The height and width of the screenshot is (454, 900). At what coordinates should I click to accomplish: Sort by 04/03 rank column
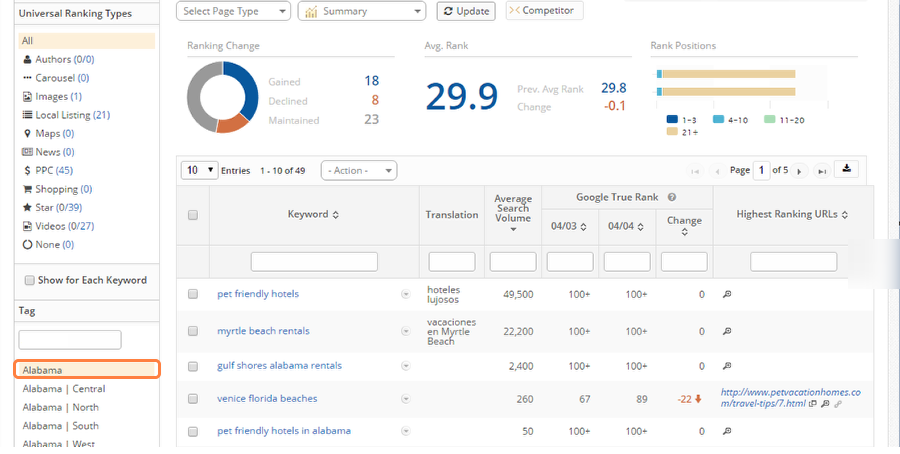pyautogui.click(x=583, y=227)
